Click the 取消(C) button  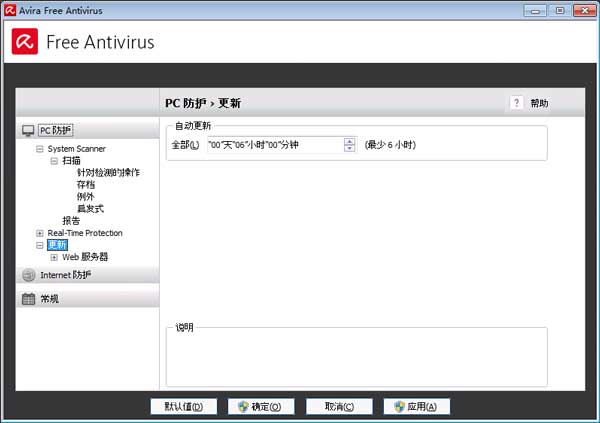click(339, 407)
